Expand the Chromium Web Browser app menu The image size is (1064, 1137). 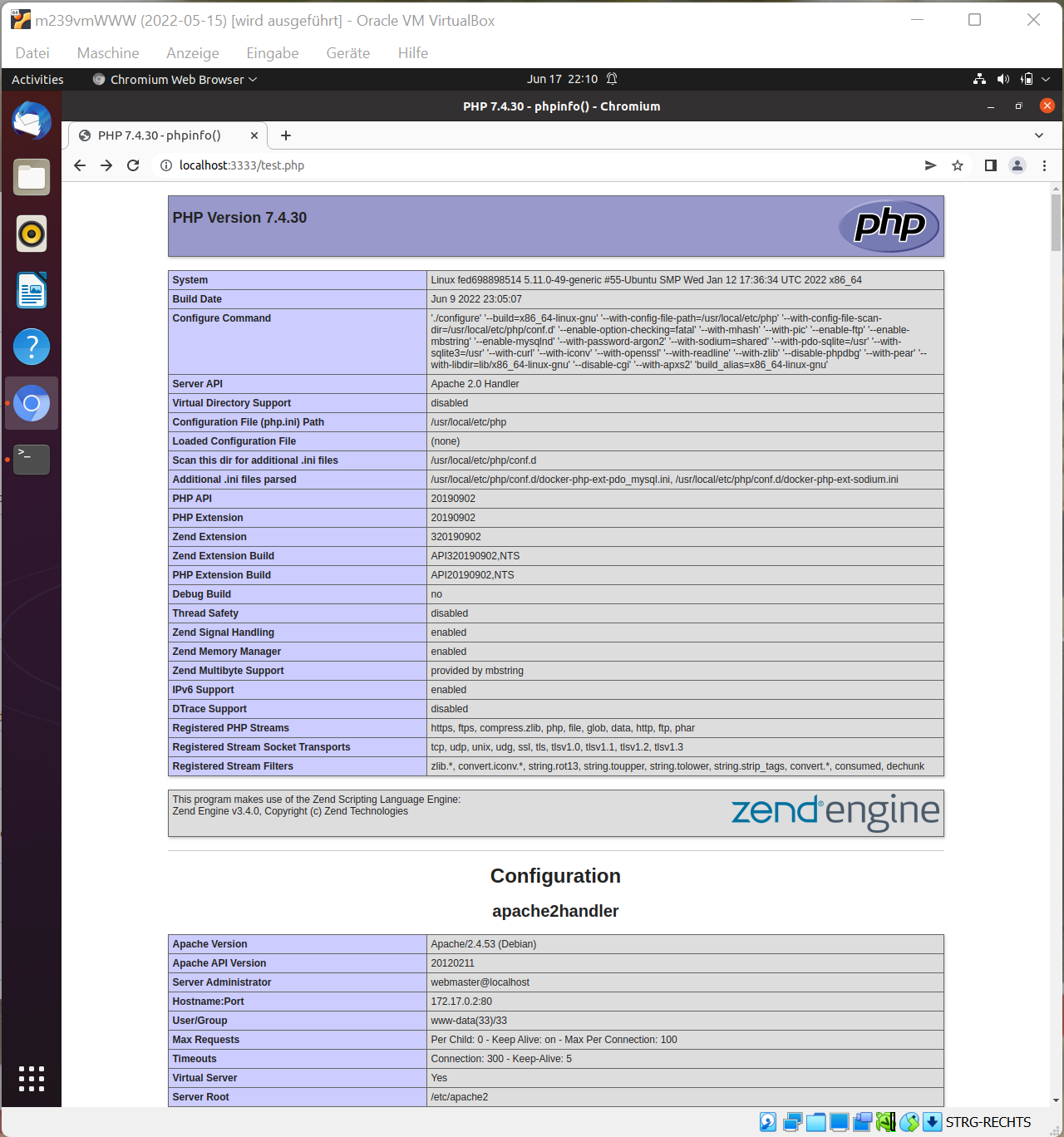(x=175, y=79)
